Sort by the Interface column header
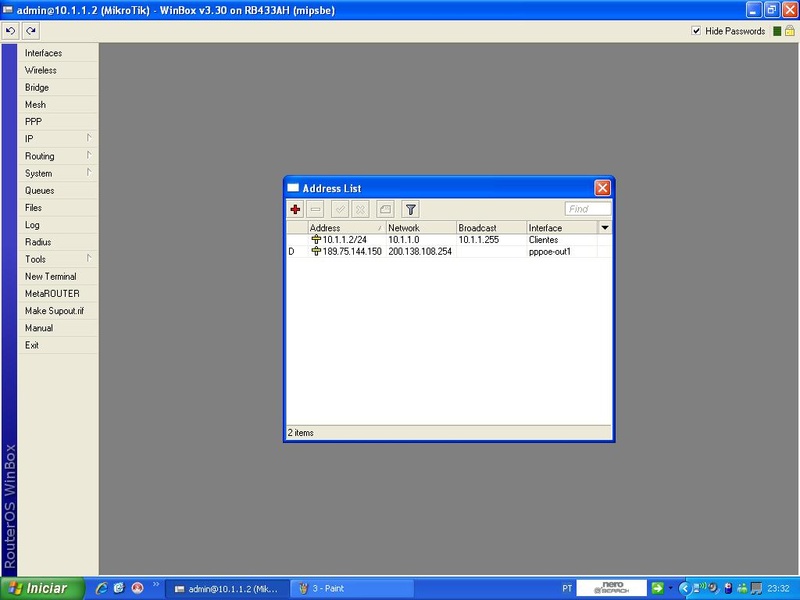The width and height of the screenshot is (800, 600). [x=562, y=228]
